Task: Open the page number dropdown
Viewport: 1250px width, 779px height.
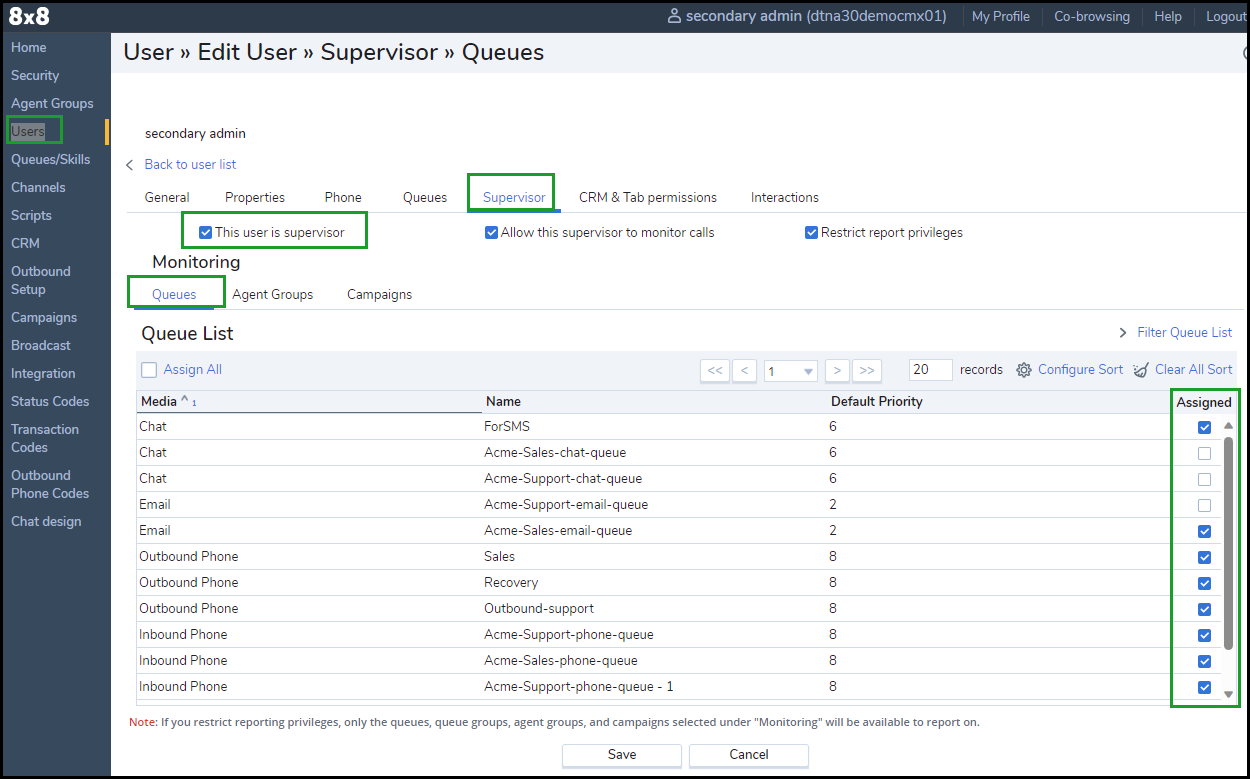Action: tap(790, 371)
